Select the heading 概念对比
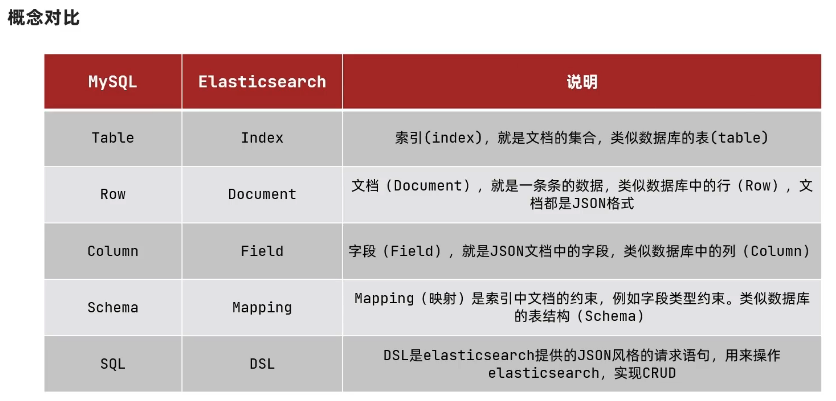 (44, 18)
